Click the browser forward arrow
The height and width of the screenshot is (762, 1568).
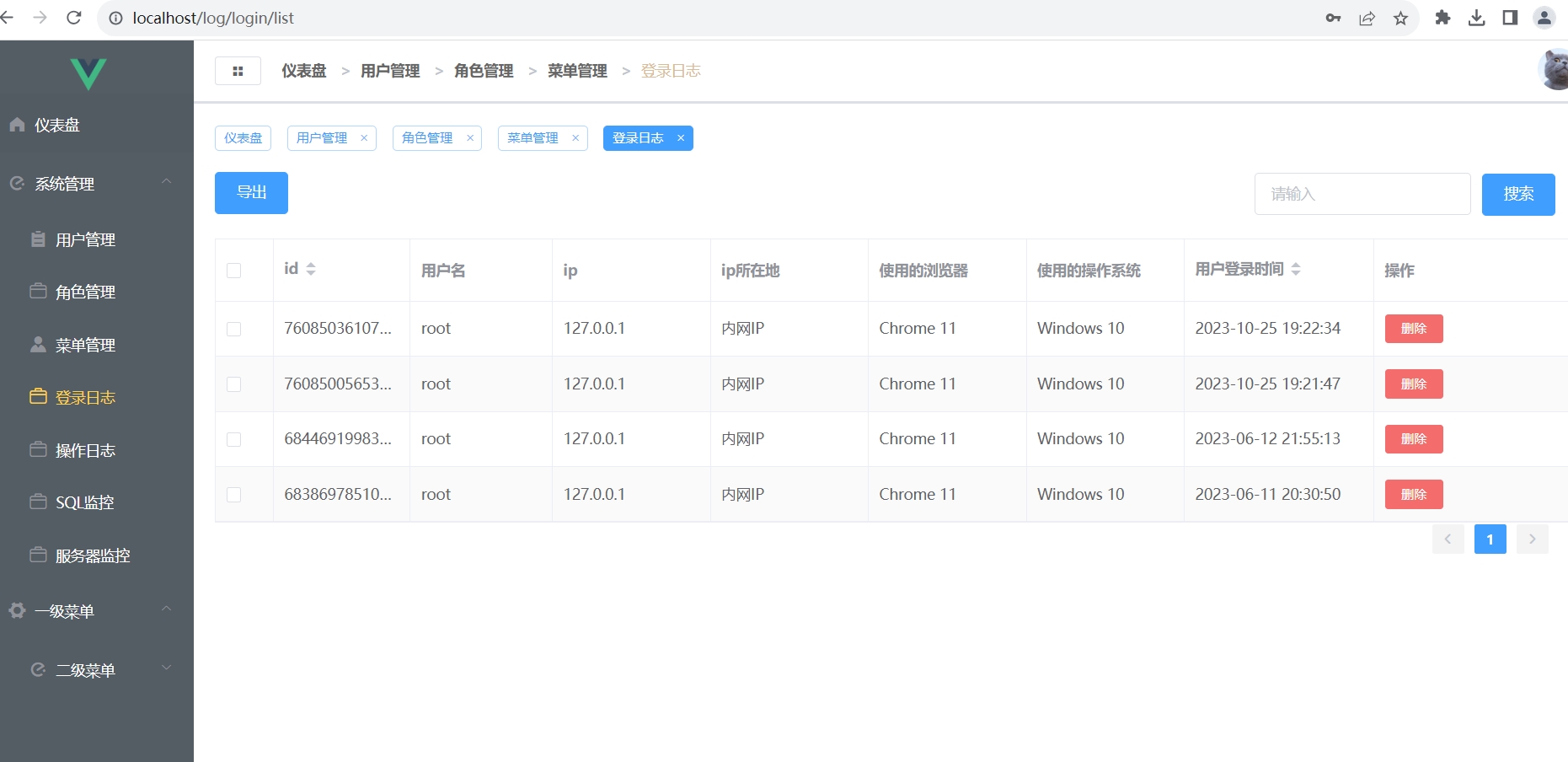40,18
